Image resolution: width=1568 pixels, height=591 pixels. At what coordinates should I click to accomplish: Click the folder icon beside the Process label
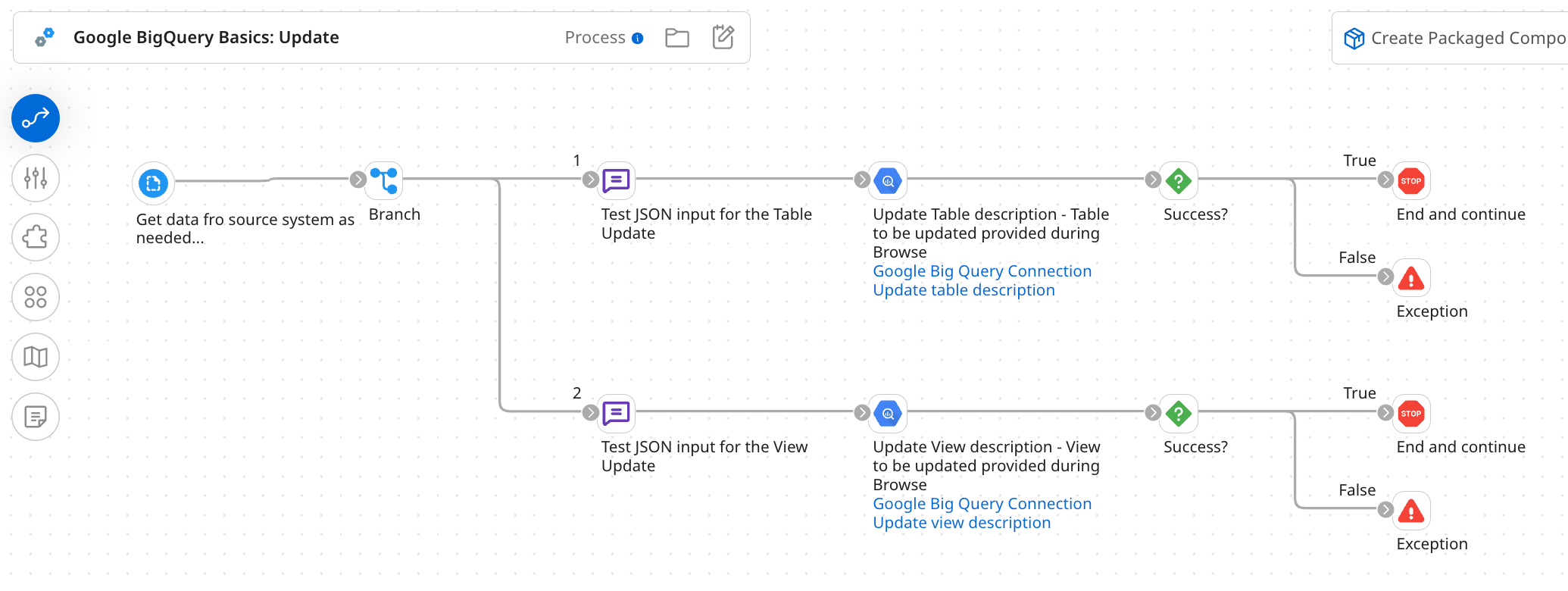click(x=676, y=36)
